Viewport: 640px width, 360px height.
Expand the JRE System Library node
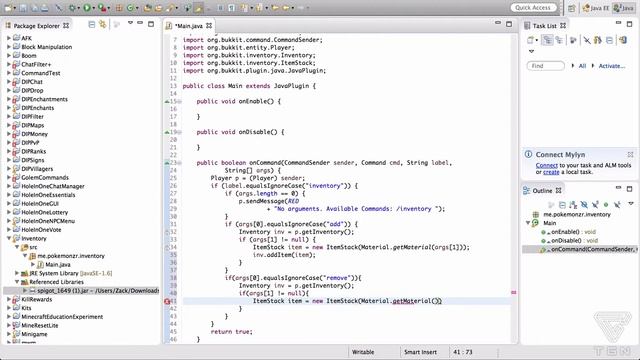(17, 273)
